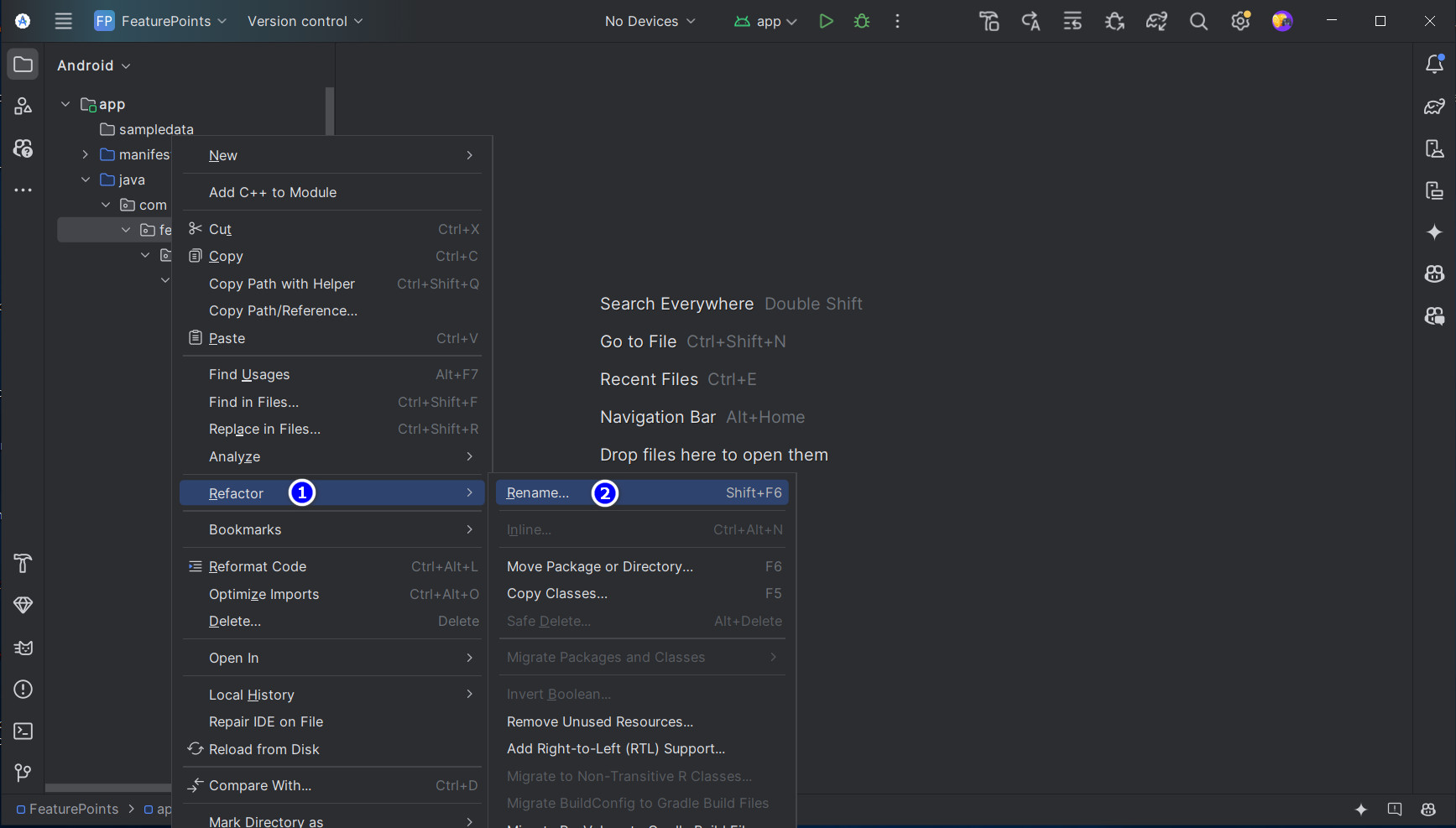This screenshot has width=1456, height=828.
Task: Click FeaturePoints breadcrumb in status bar
Action: (x=74, y=809)
